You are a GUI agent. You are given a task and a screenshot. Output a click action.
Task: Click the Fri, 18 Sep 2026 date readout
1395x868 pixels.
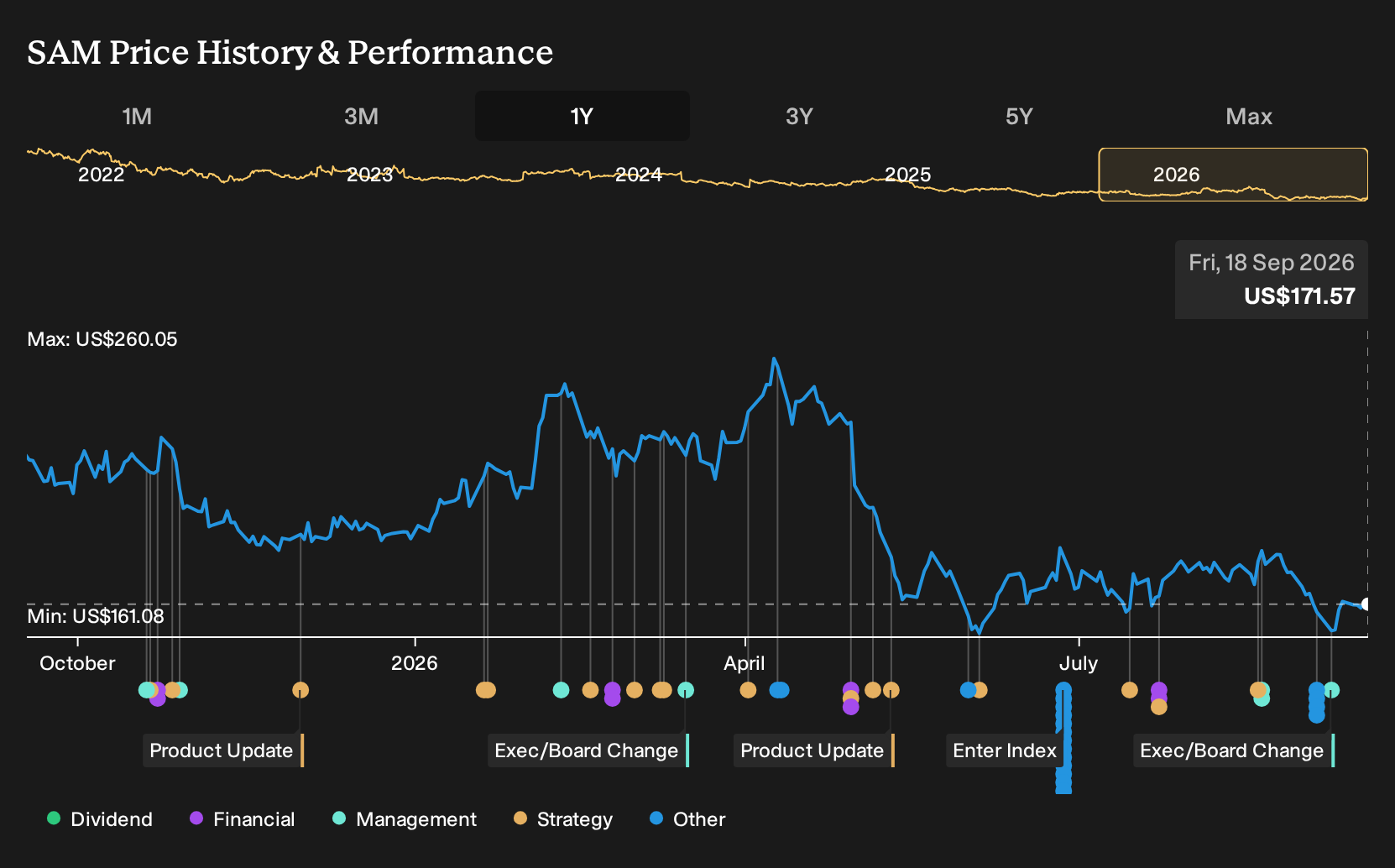tap(1272, 263)
